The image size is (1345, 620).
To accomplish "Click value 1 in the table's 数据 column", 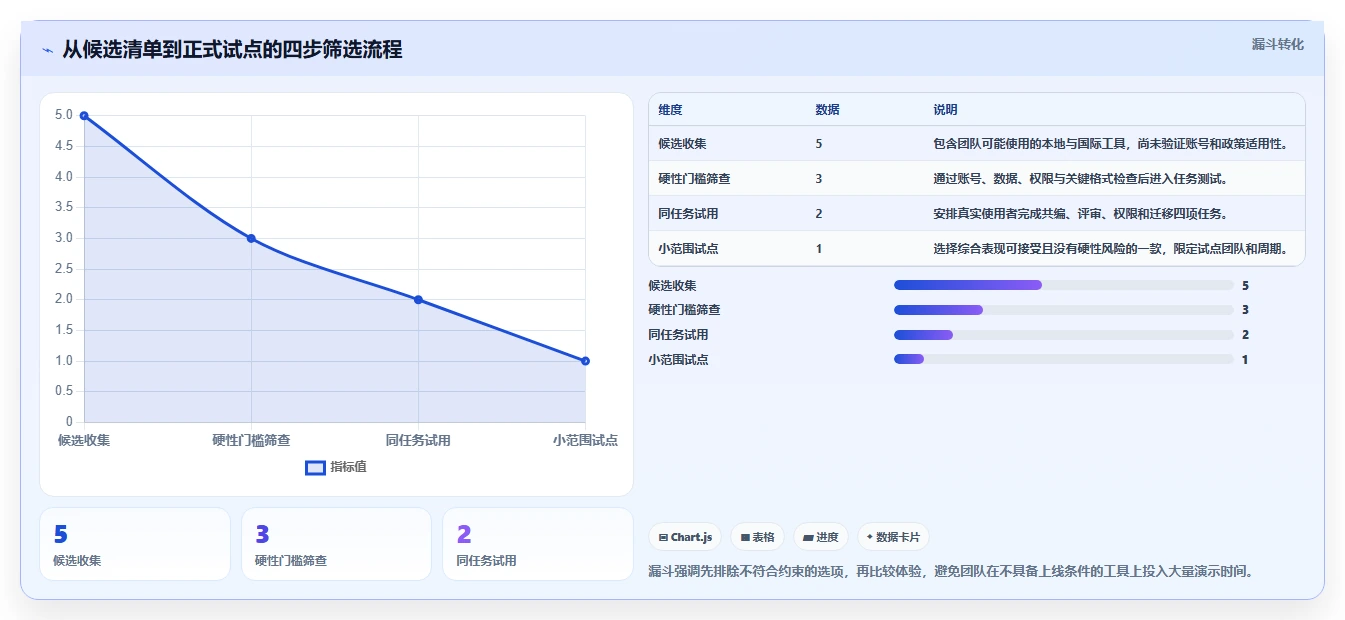I will (x=819, y=249).
